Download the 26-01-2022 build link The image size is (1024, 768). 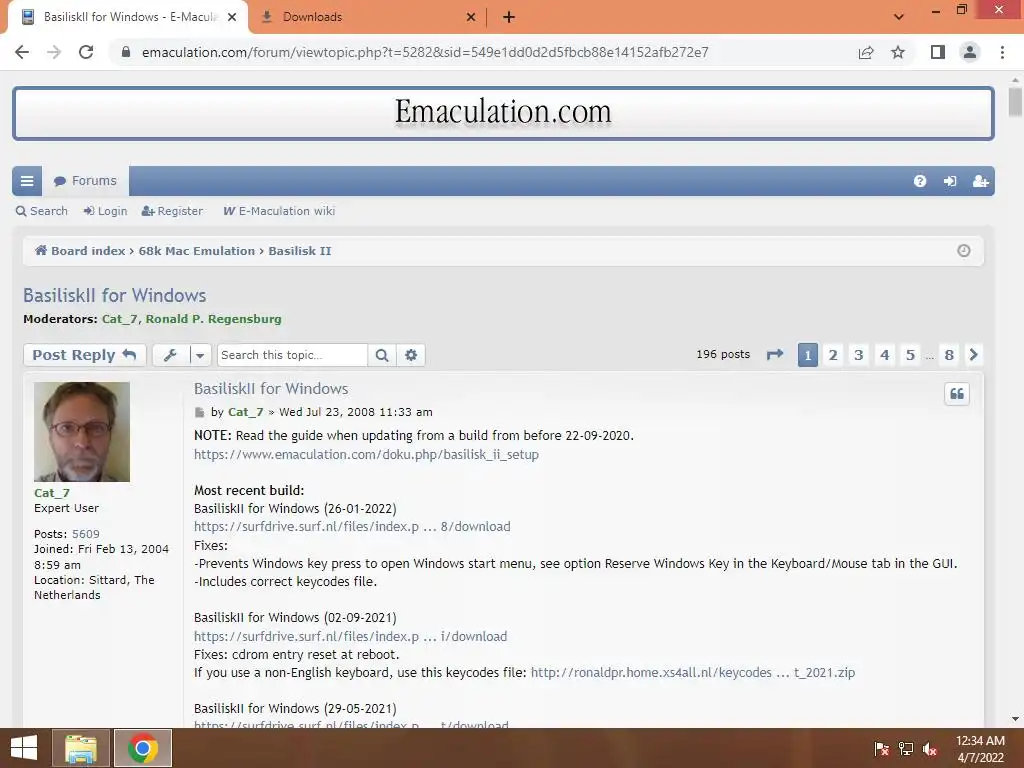click(352, 526)
